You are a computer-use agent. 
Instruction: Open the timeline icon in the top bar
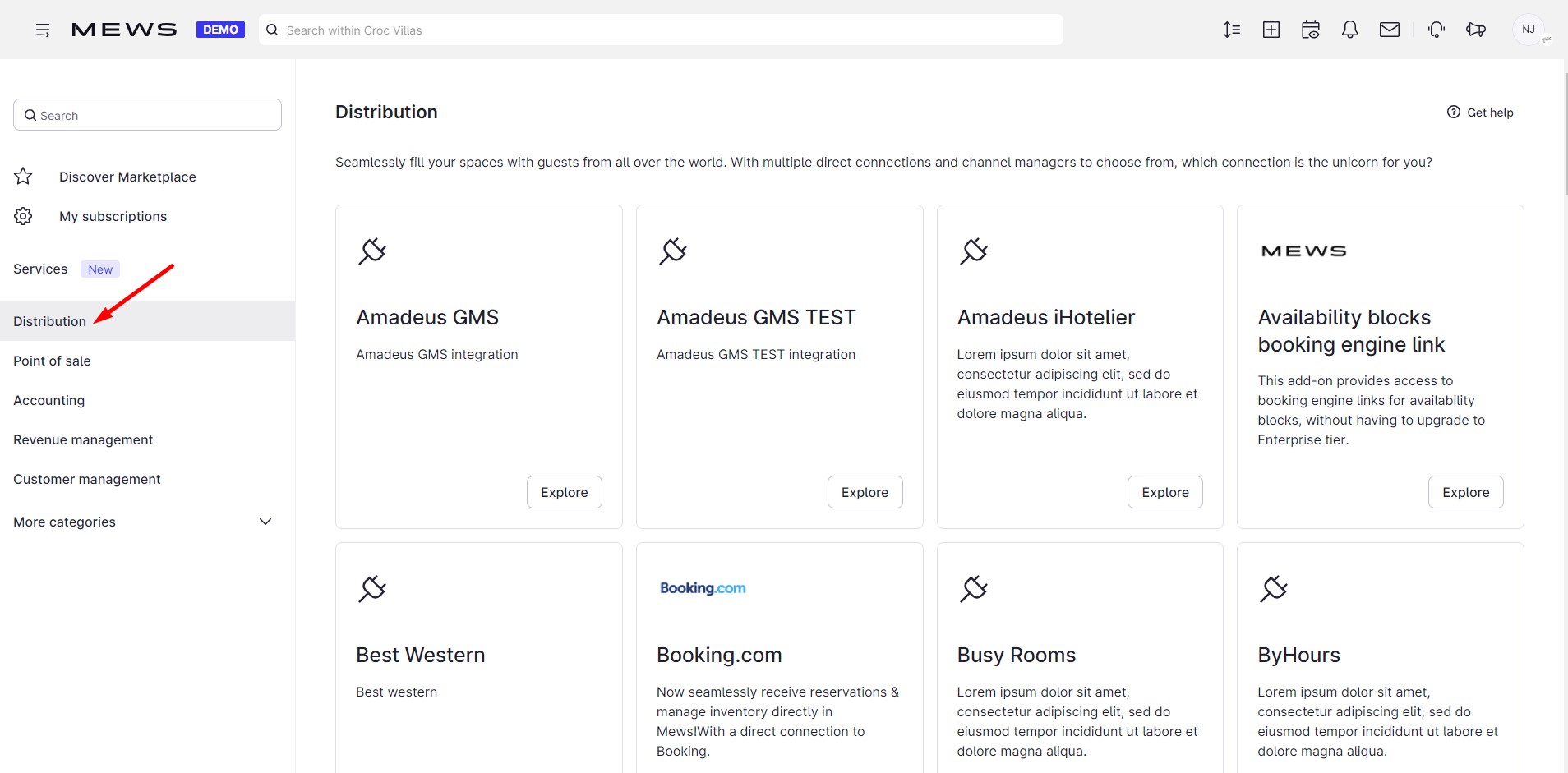point(1231,30)
